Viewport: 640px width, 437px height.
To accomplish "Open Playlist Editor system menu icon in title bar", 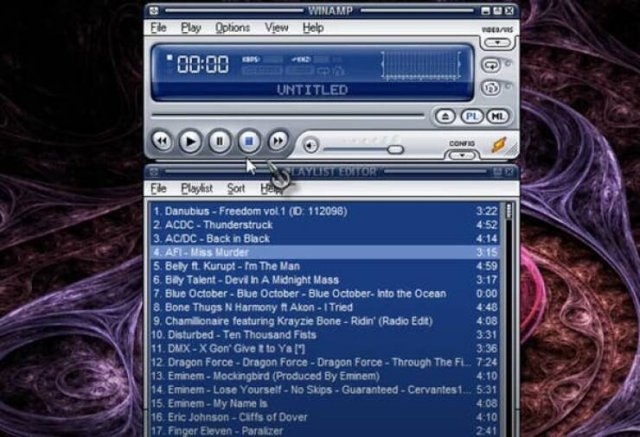I will (154, 172).
